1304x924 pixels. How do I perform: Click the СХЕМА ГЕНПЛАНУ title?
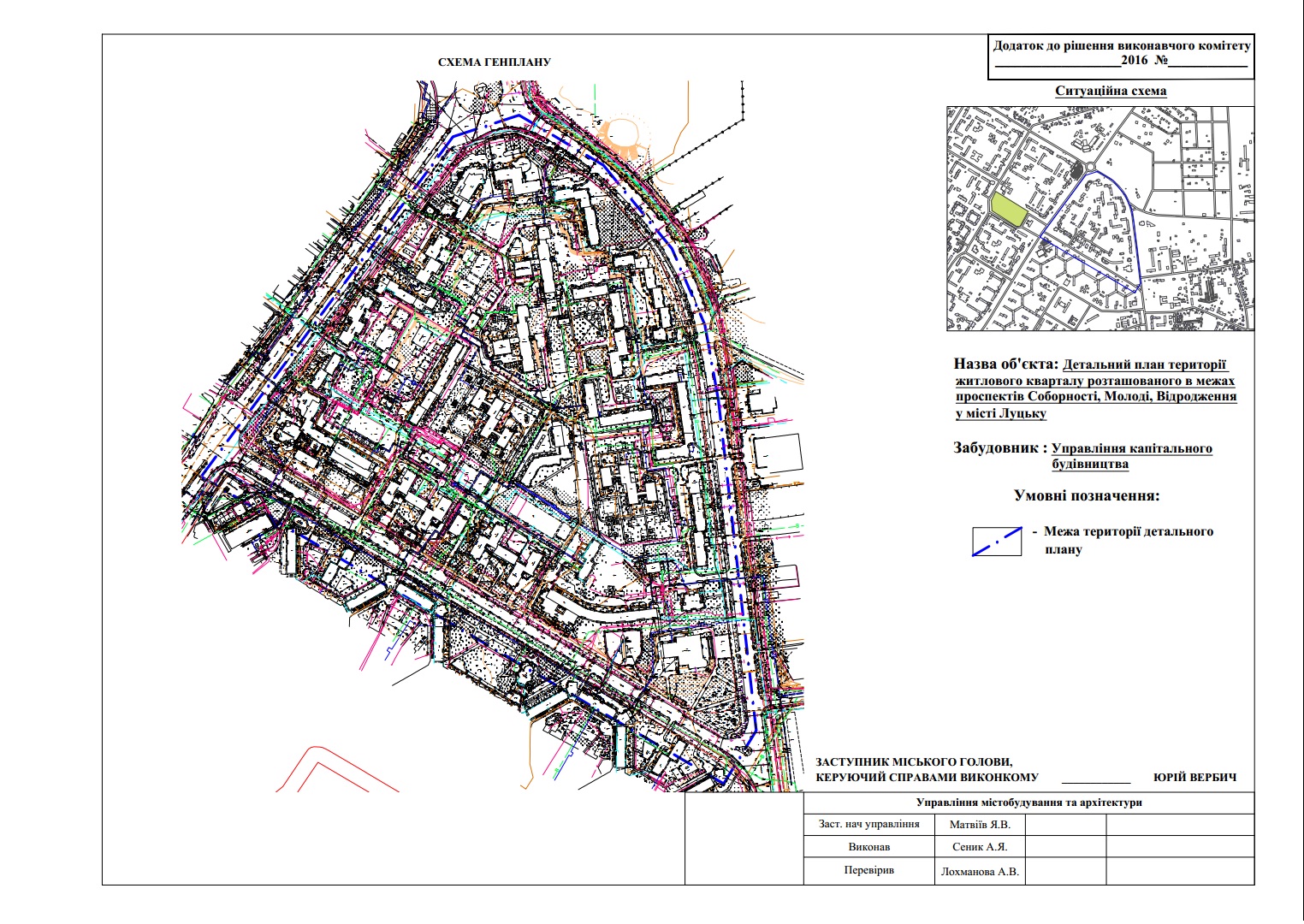pyautogui.click(x=494, y=62)
